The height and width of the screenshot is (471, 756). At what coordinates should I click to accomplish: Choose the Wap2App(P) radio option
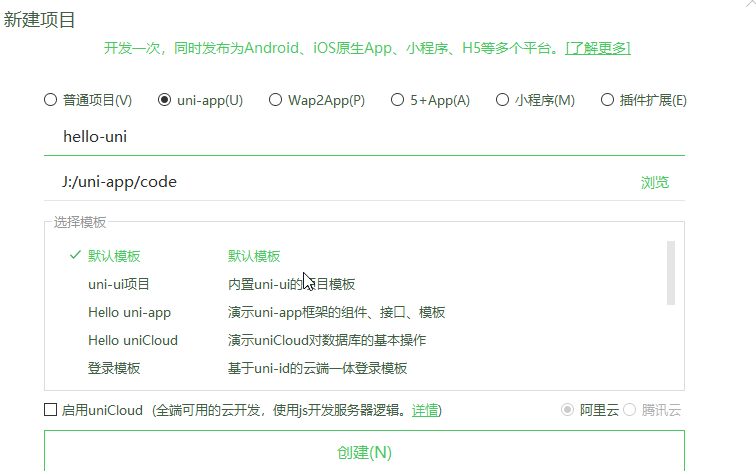[x=275, y=100]
